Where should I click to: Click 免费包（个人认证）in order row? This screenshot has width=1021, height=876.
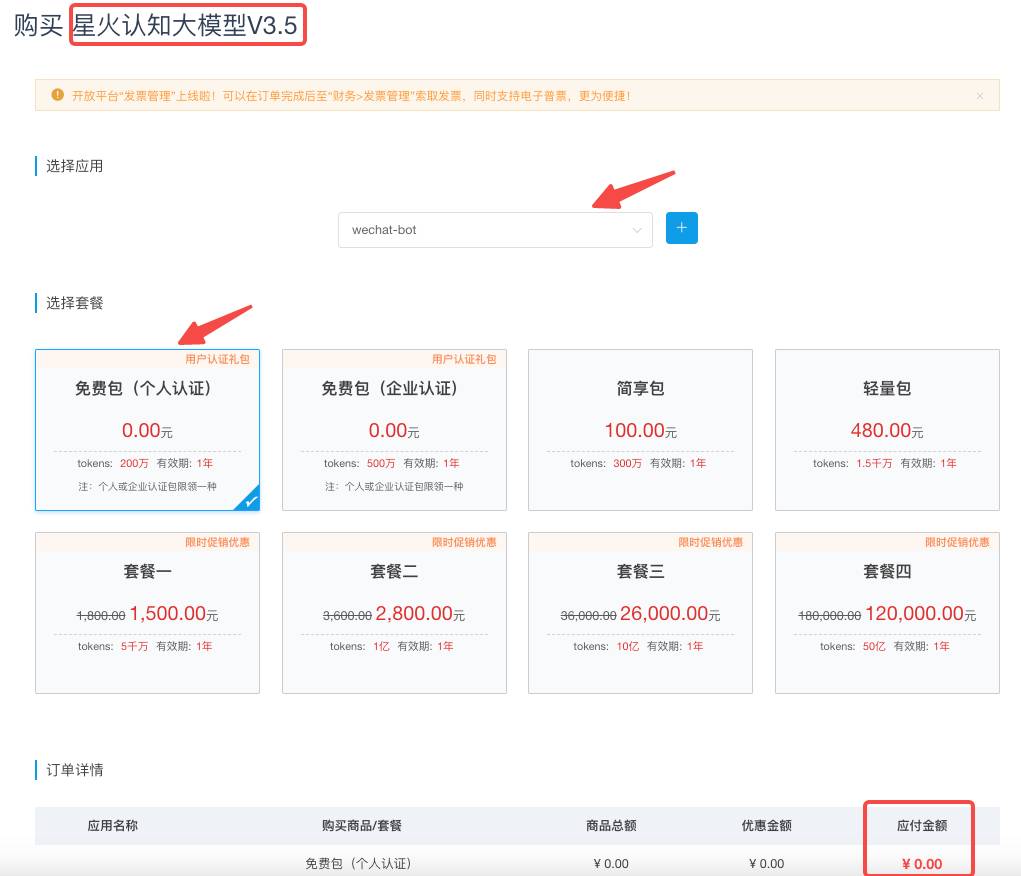(x=358, y=864)
